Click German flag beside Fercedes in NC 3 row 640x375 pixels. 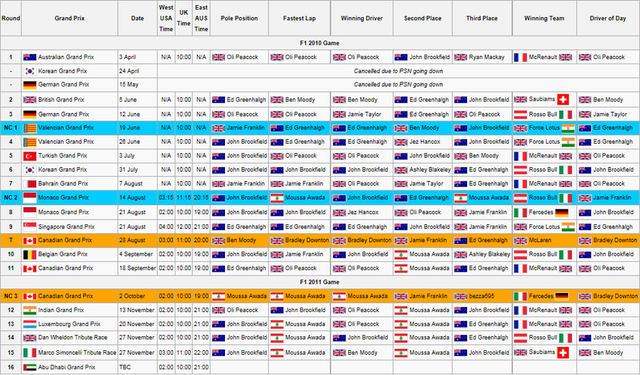[x=562, y=296]
